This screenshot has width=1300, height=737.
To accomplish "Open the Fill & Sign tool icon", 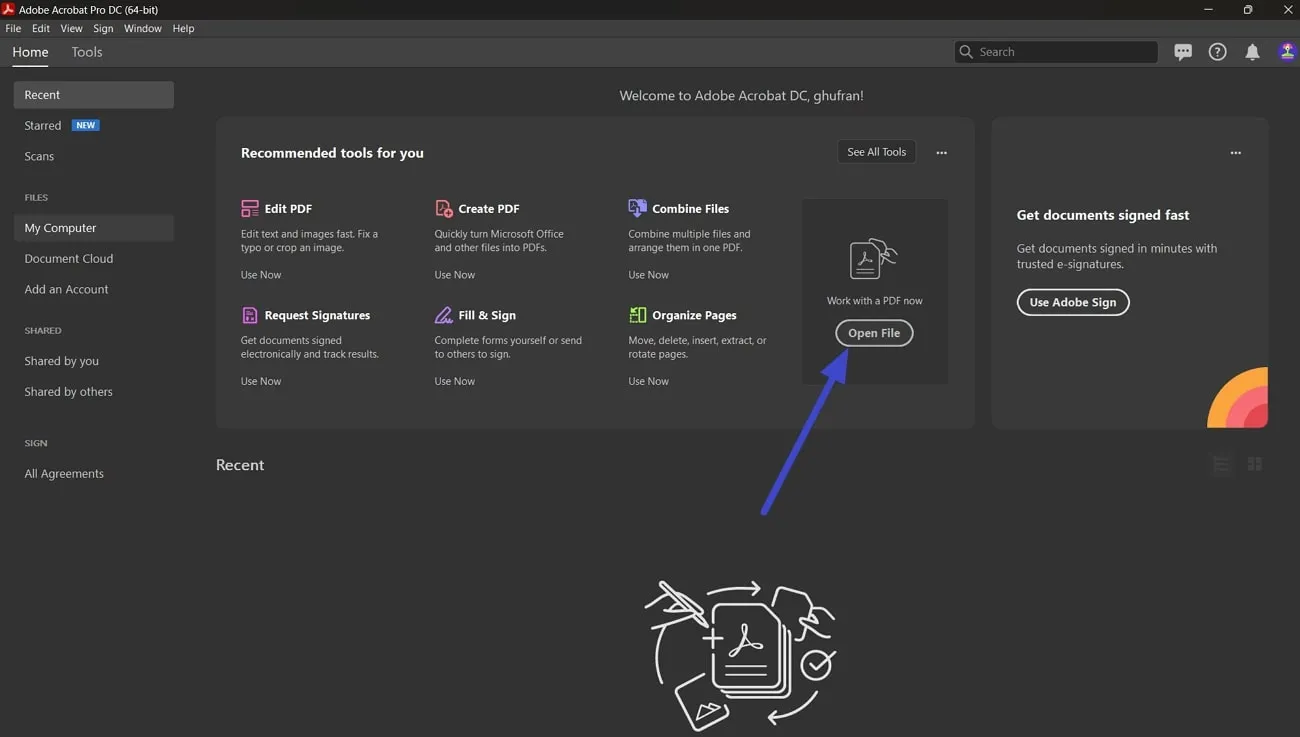I will point(443,314).
